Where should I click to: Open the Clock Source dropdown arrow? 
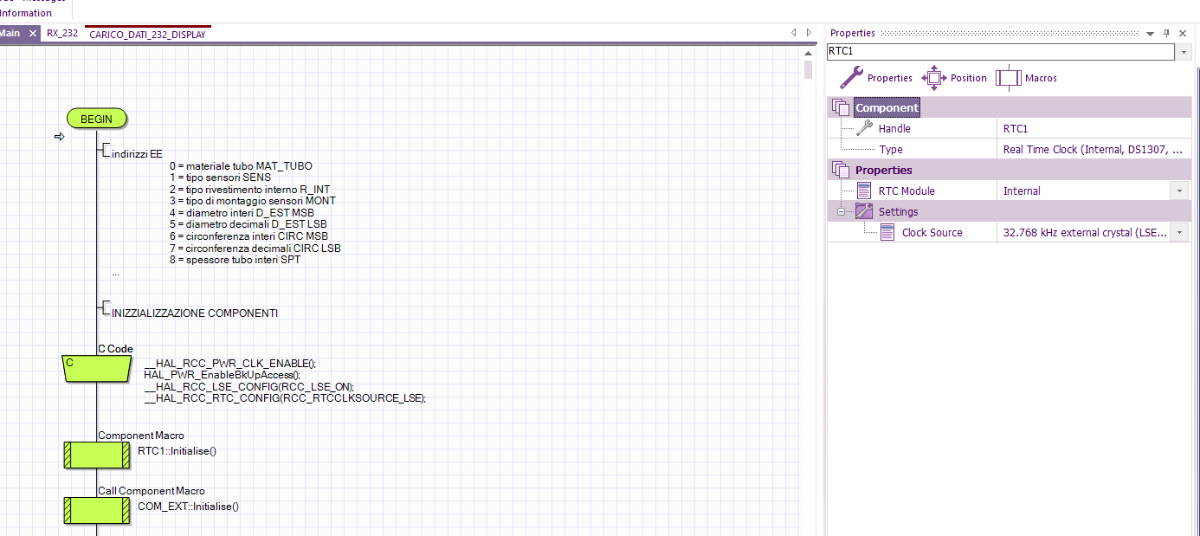click(x=1180, y=232)
